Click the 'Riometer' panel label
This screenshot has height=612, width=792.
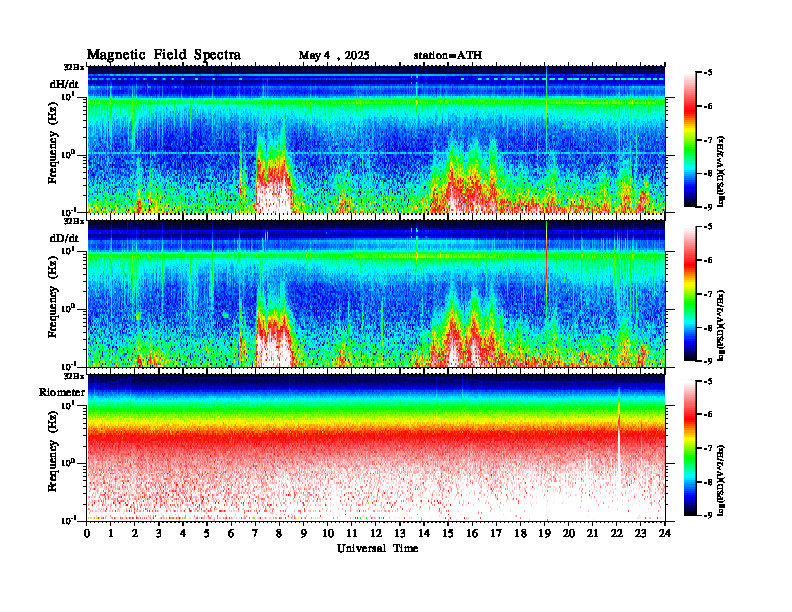(62, 392)
